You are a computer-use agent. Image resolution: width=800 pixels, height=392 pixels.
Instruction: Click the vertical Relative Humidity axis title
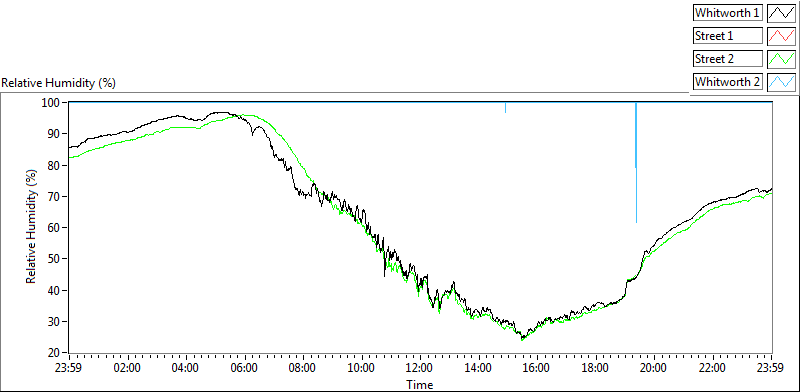32,227
